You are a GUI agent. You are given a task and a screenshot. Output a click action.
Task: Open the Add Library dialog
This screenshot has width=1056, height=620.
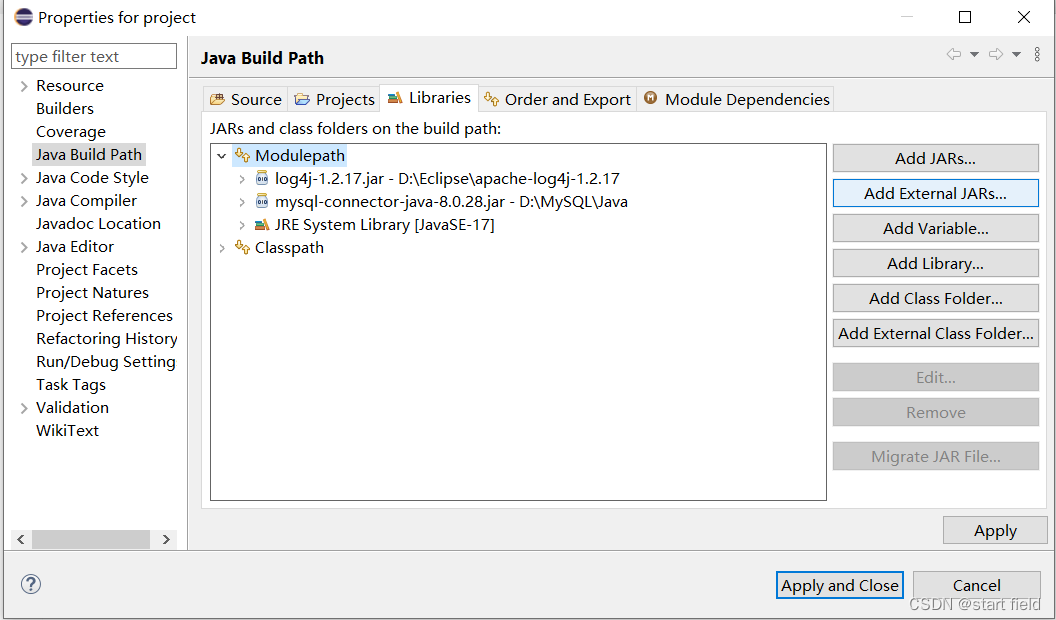(x=935, y=263)
